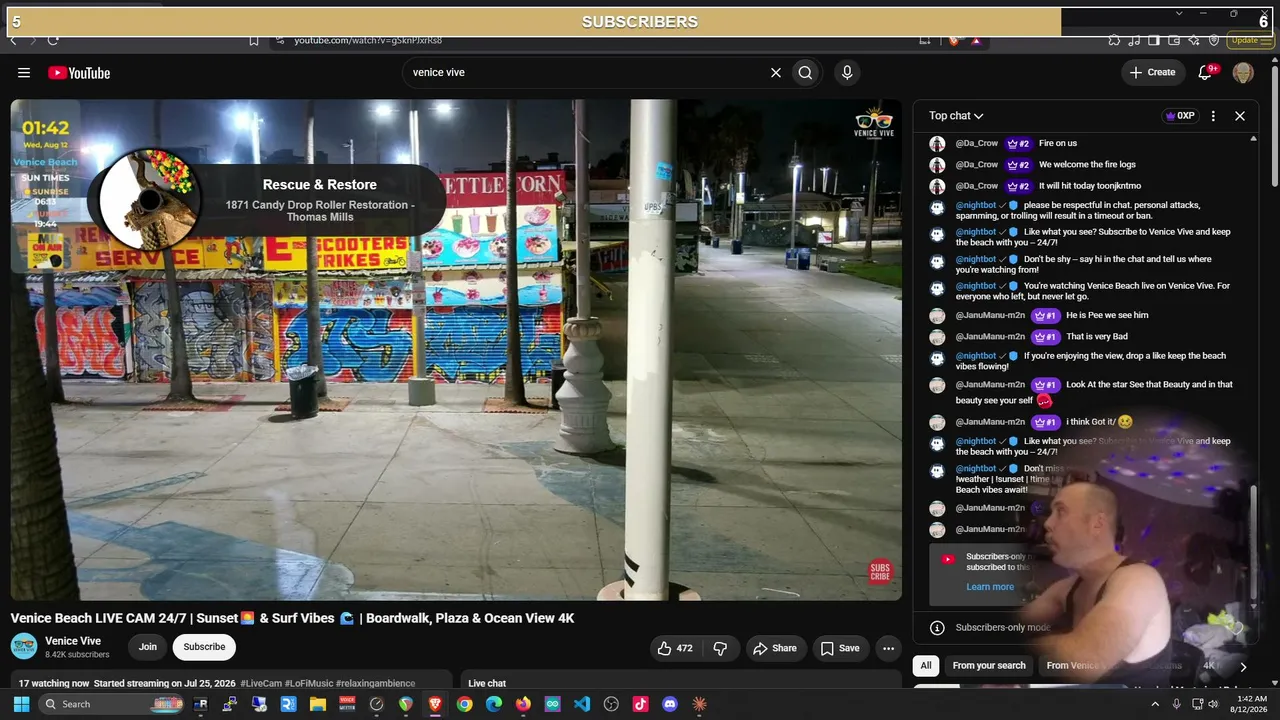1280x720 pixels.
Task: Open the media control music-note icon
Action: pos(1134,40)
